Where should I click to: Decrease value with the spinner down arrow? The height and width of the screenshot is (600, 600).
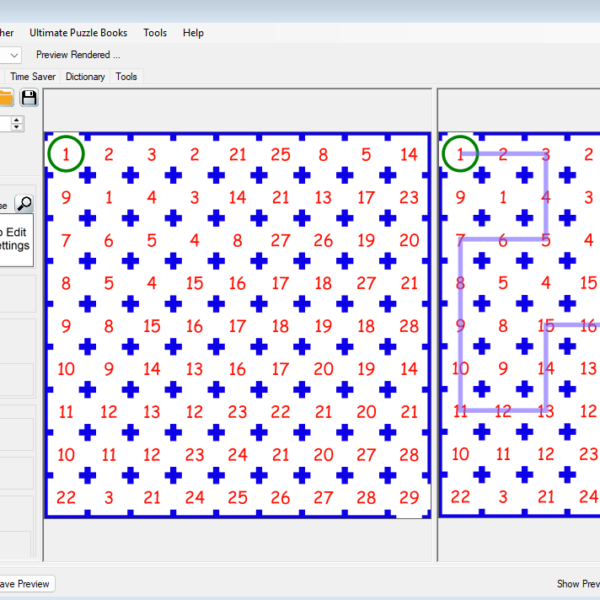[18, 128]
